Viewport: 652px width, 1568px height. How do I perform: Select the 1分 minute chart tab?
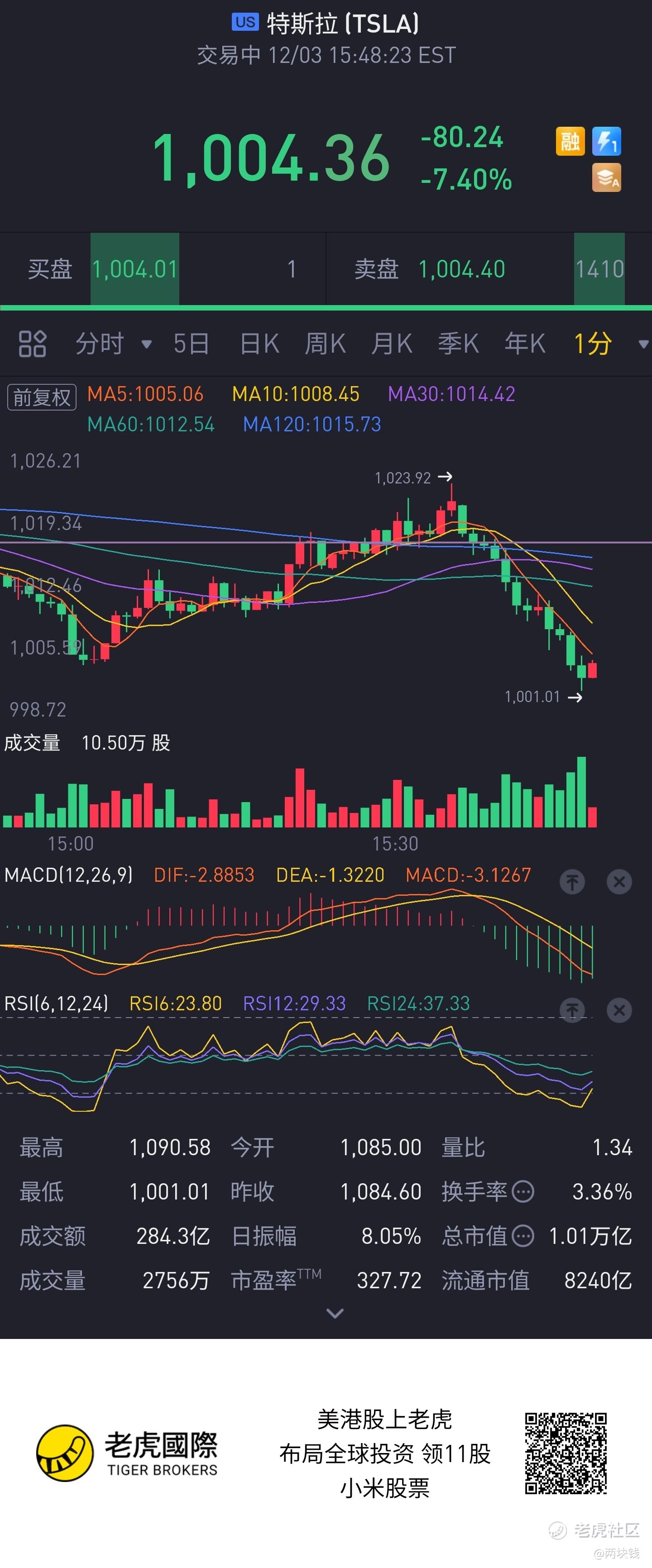[x=592, y=344]
